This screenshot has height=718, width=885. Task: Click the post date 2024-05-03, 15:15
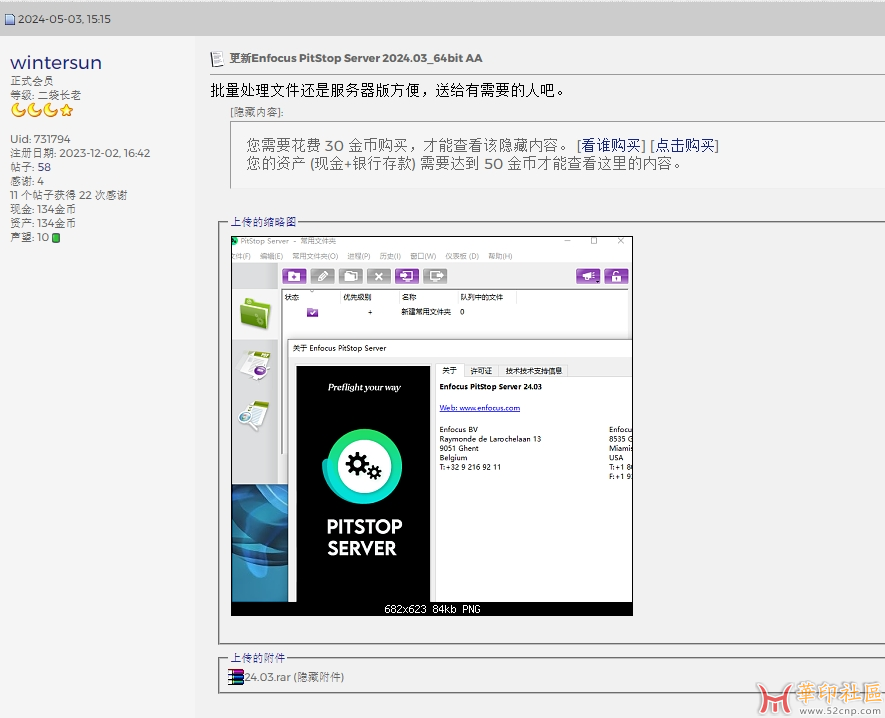click(x=64, y=19)
